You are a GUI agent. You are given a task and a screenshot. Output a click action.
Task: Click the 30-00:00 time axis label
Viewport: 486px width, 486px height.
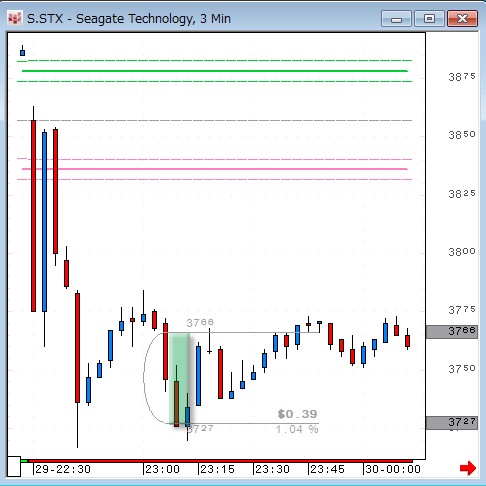pyautogui.click(x=393, y=469)
